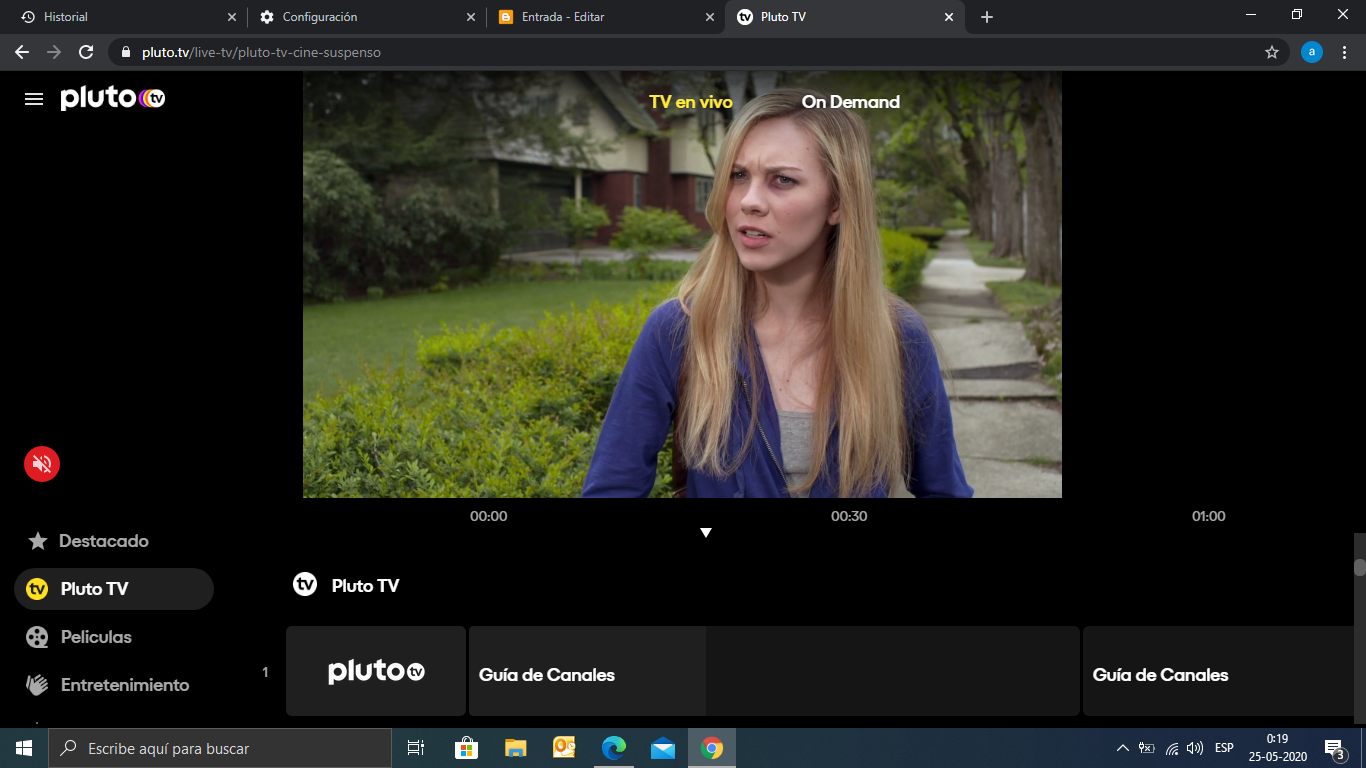Open volume control in system tray
The width and height of the screenshot is (1366, 768).
pyautogui.click(x=1195, y=748)
